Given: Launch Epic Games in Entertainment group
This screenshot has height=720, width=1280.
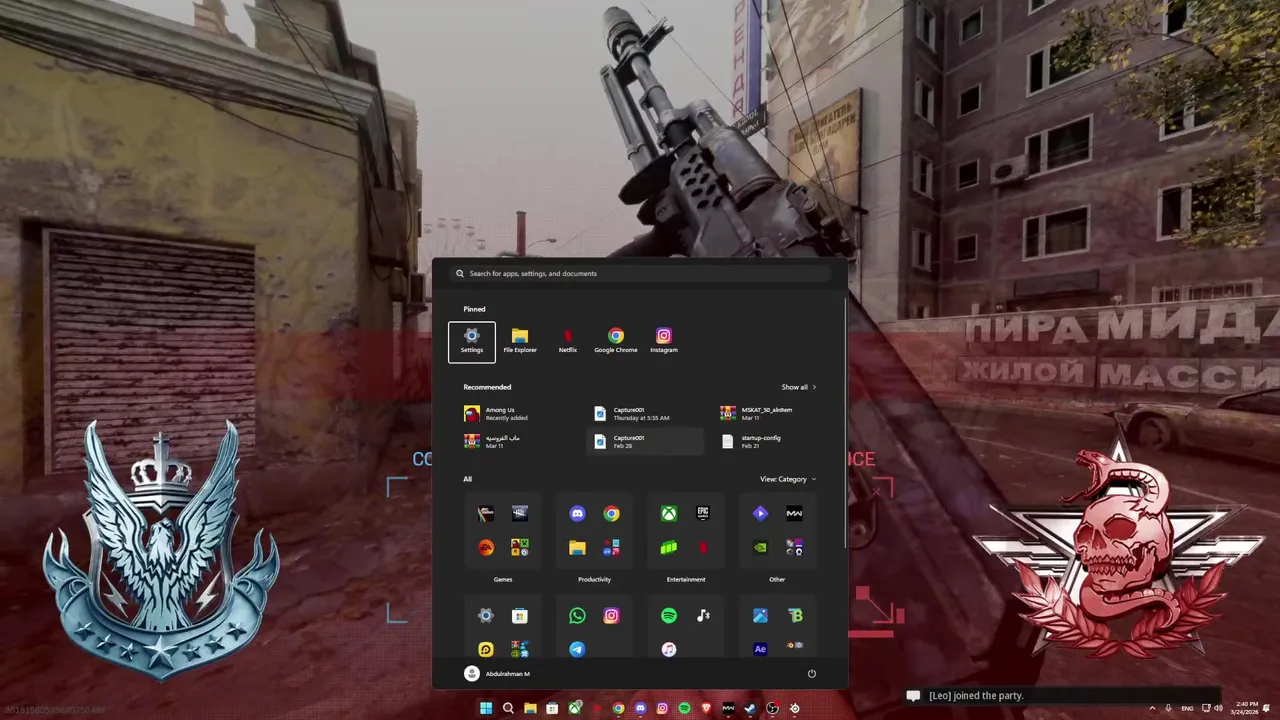Looking at the screenshot, I should pyautogui.click(x=703, y=513).
